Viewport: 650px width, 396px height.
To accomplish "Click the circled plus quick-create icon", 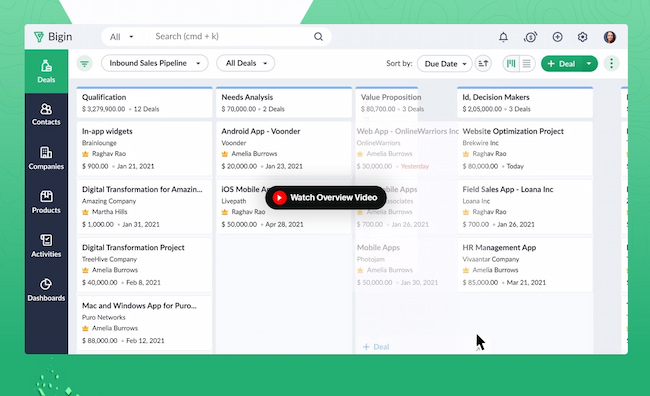I will tap(558, 37).
